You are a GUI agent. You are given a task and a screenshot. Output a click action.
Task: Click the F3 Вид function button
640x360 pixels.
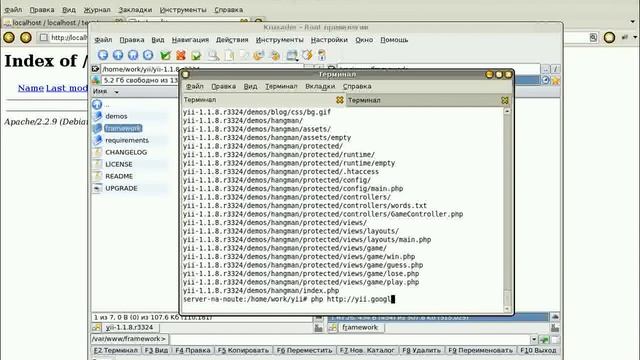pos(156,350)
